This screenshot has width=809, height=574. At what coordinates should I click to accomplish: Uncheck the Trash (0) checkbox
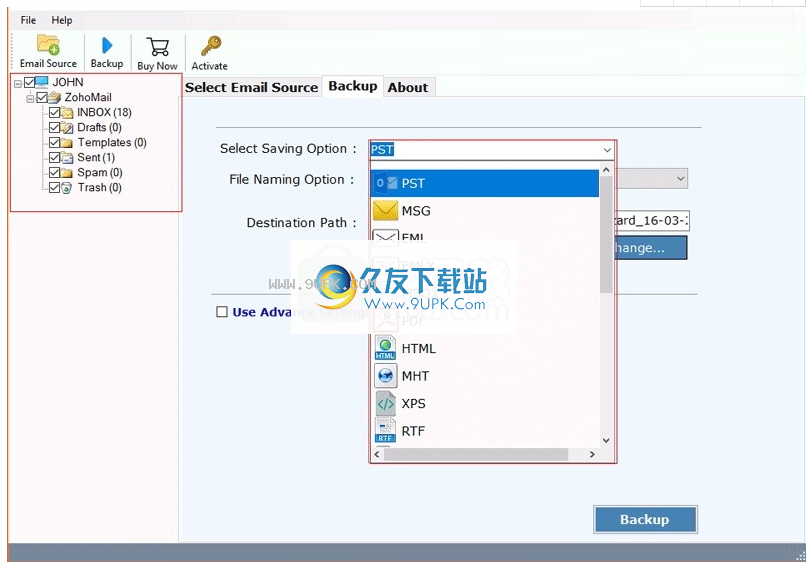[55, 188]
